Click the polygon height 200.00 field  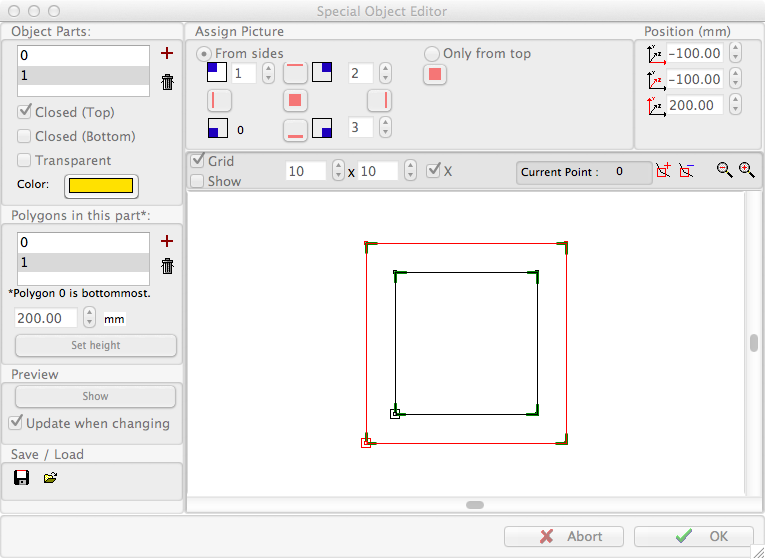point(46,318)
